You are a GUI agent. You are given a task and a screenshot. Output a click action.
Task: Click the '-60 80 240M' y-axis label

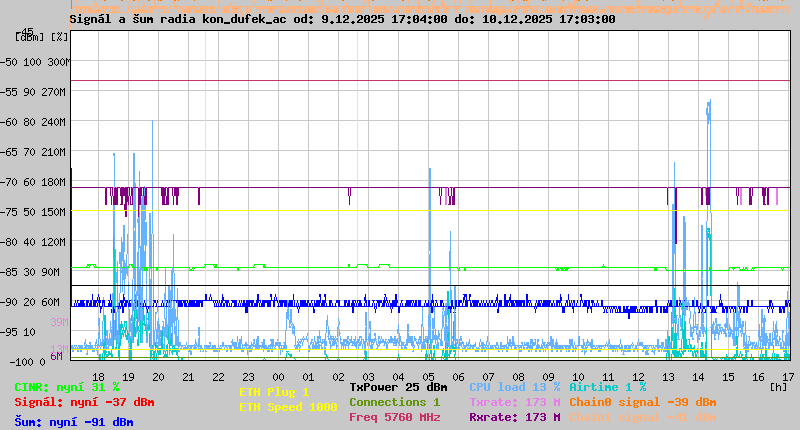pos(35,122)
